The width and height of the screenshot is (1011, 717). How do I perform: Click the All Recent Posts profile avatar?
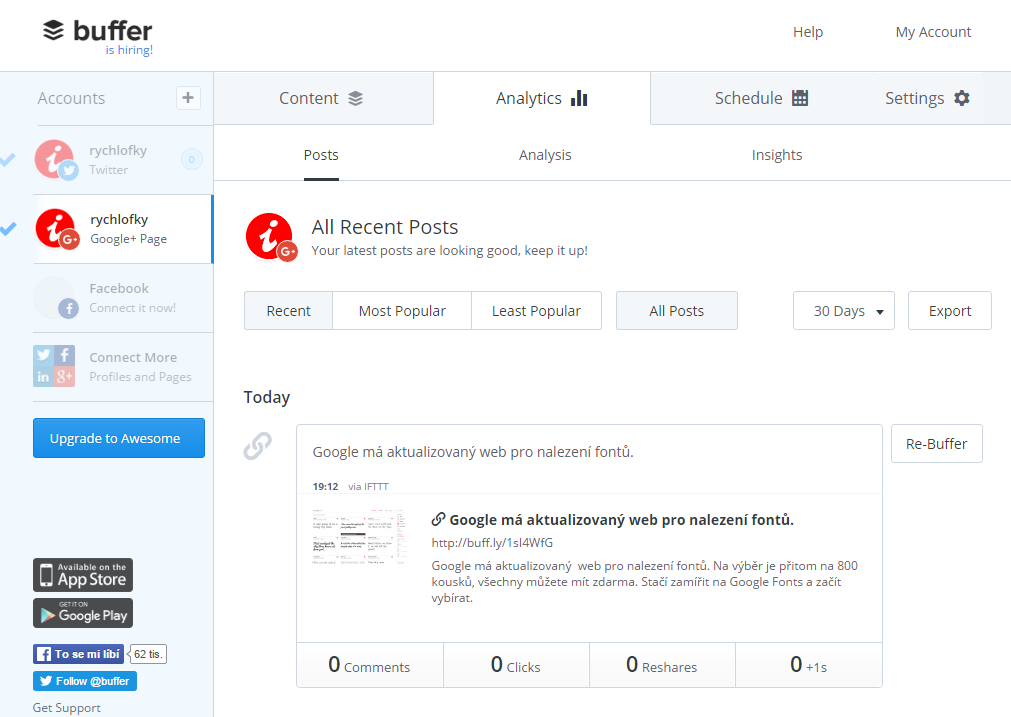tap(271, 237)
